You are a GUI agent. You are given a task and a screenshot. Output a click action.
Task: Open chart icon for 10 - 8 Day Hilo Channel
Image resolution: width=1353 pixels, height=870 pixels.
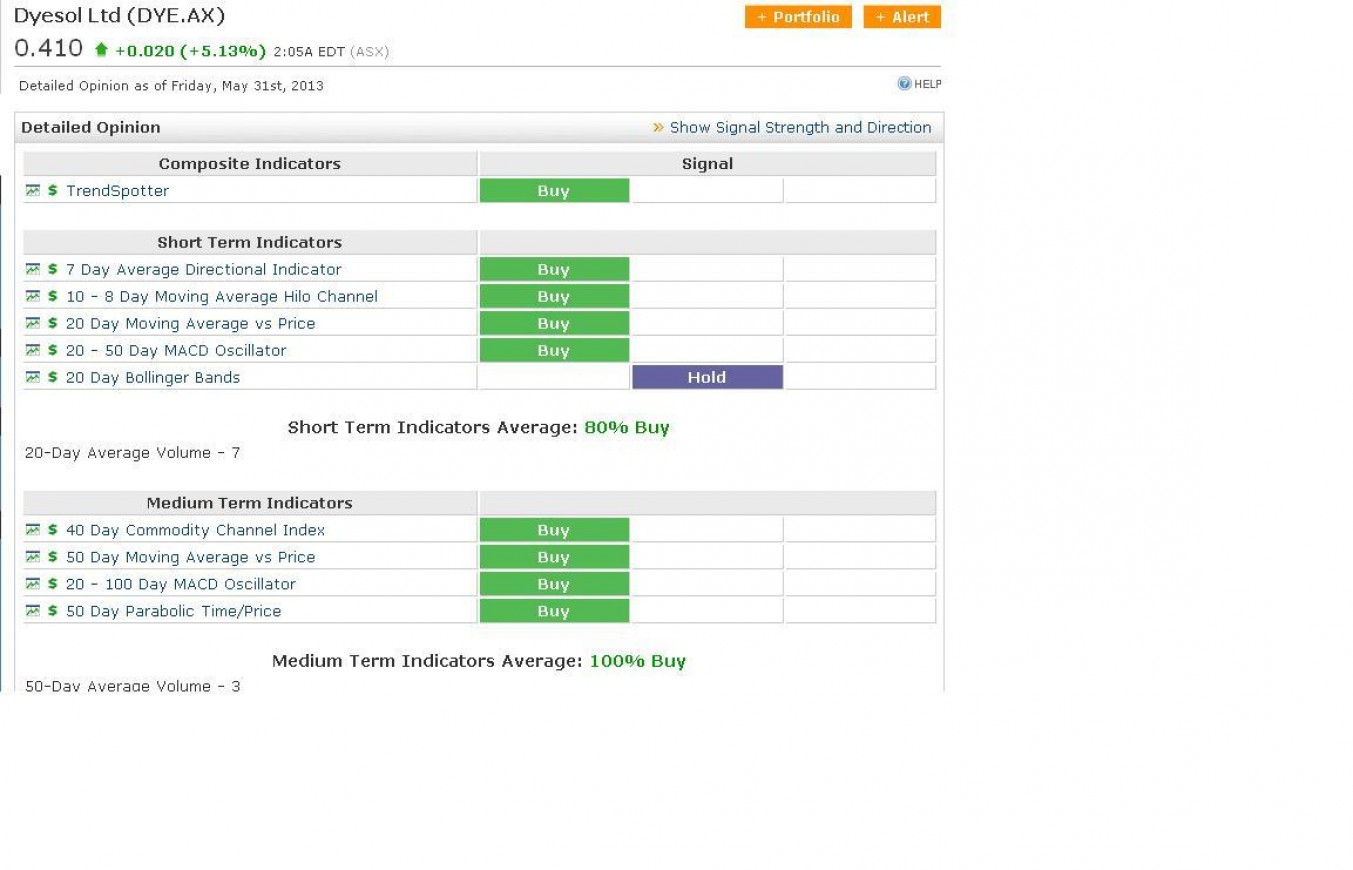pos(33,296)
